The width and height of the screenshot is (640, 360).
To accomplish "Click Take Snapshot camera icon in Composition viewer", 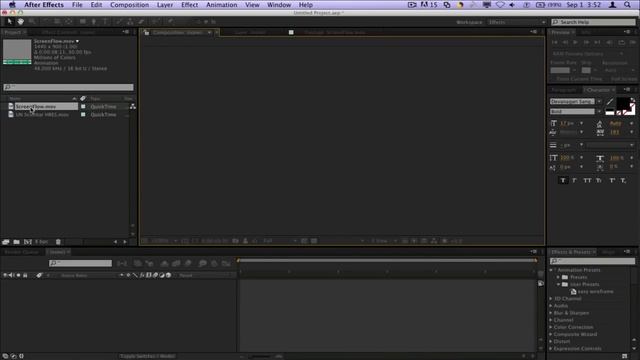I will pos(236,241).
